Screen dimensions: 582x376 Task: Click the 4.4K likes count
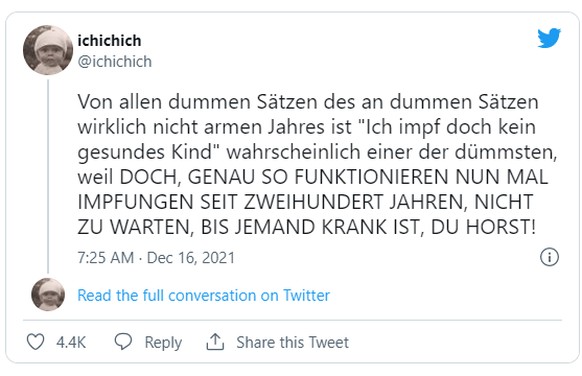pos(71,342)
